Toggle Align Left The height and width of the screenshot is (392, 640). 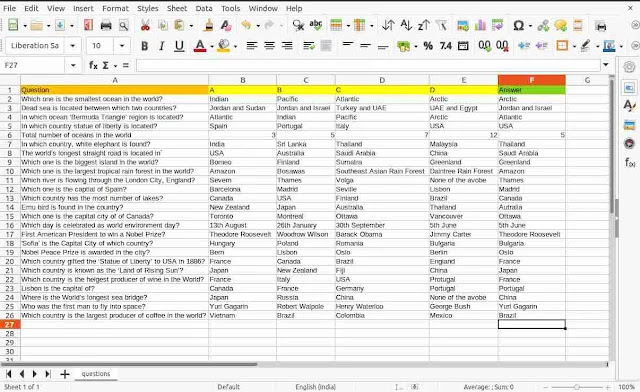(x=252, y=46)
